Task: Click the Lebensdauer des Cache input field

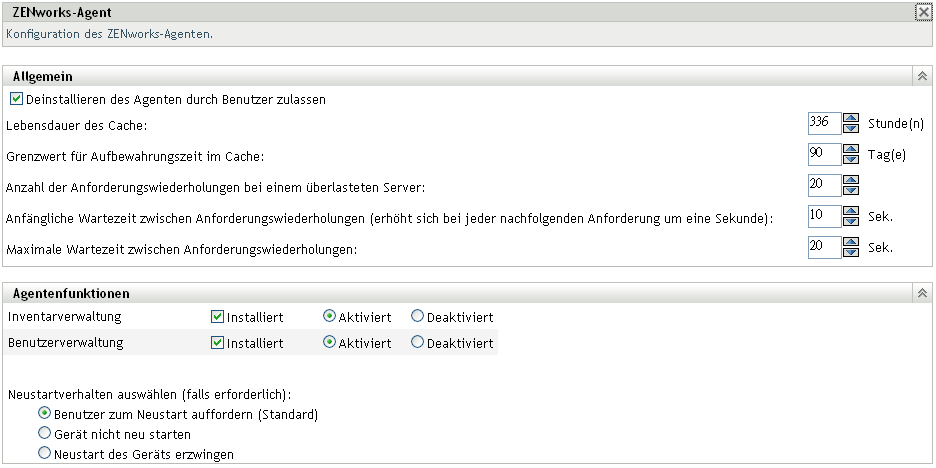Action: [824, 124]
